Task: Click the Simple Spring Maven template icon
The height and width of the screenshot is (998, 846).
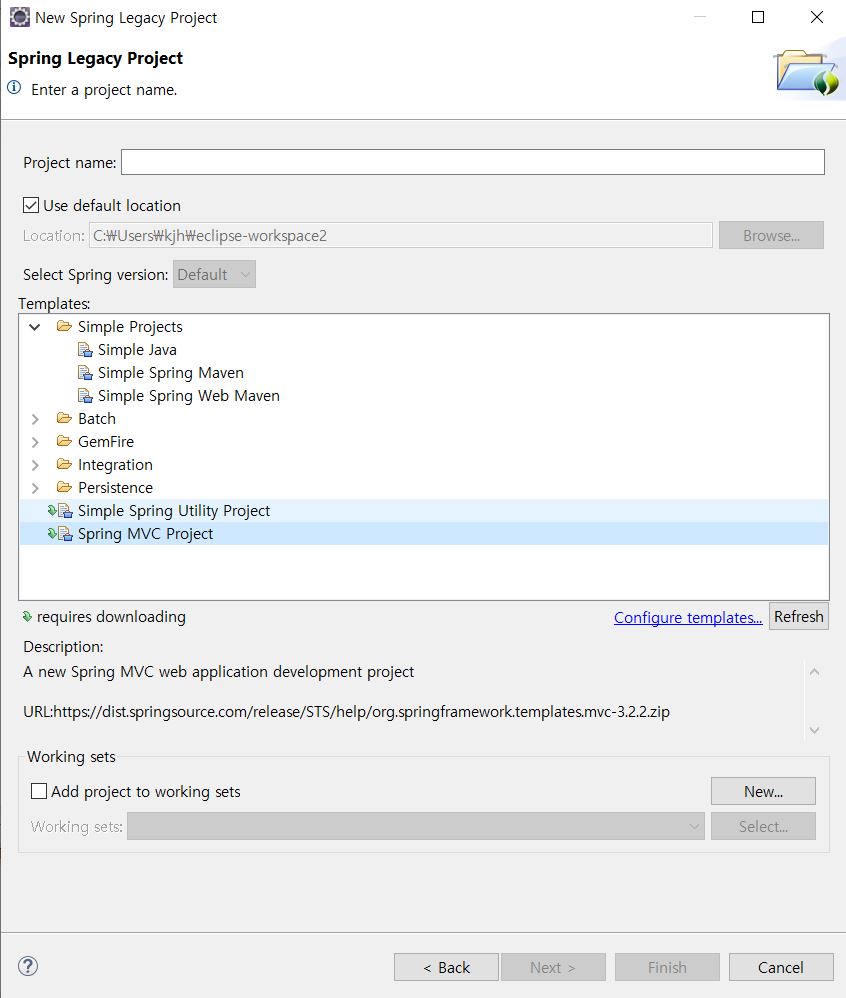Action: coord(85,373)
